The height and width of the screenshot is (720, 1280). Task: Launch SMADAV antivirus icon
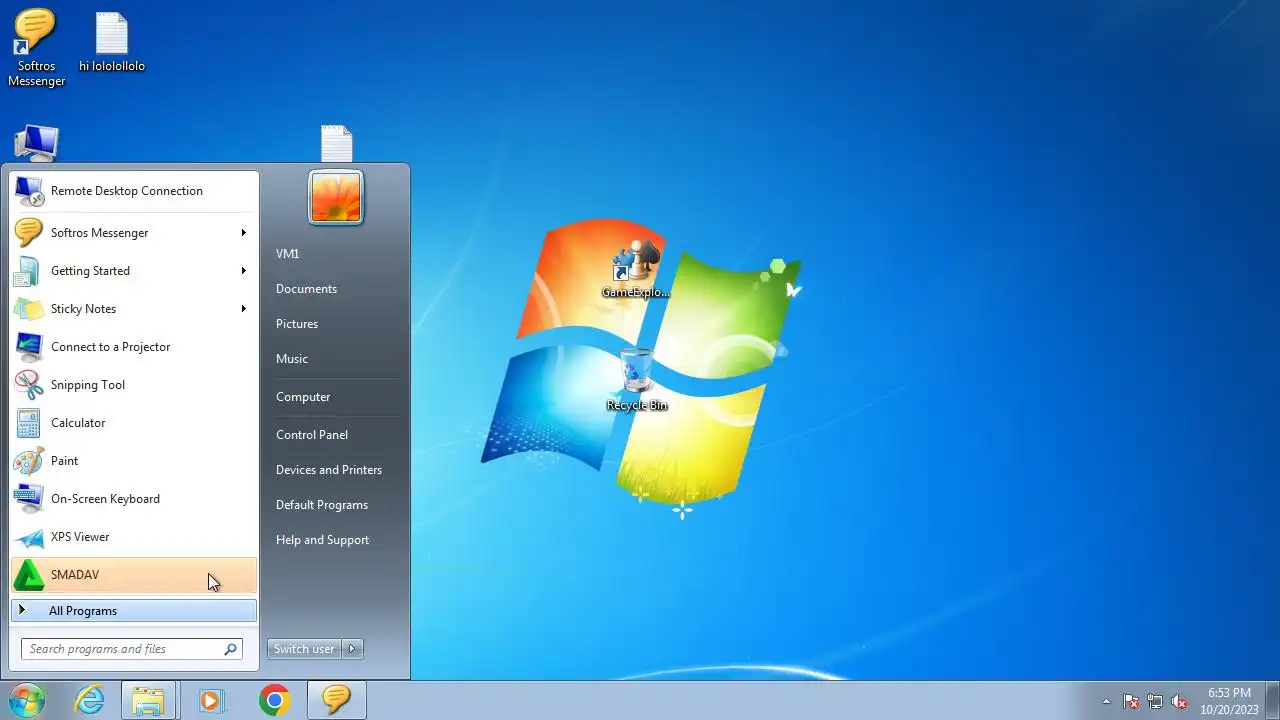coord(29,575)
